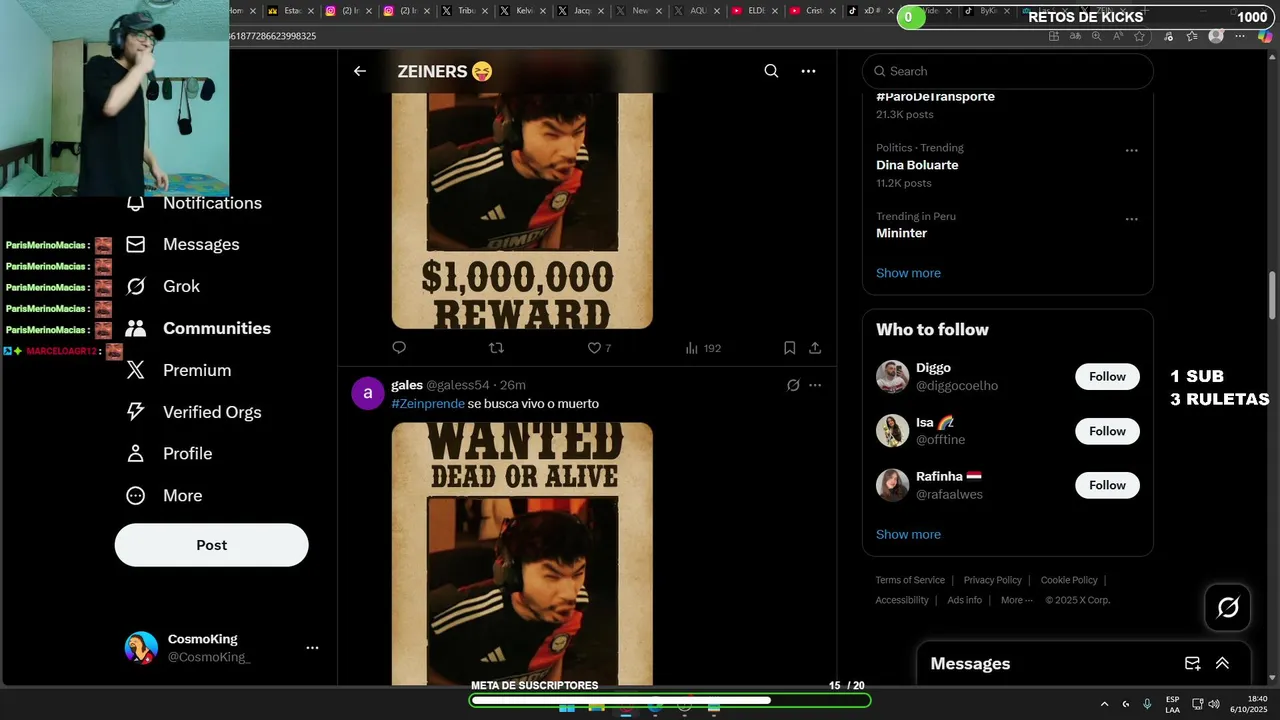Expand the Messages drawer chevrons
Screen dimensions: 1280x720
tap(1222, 663)
